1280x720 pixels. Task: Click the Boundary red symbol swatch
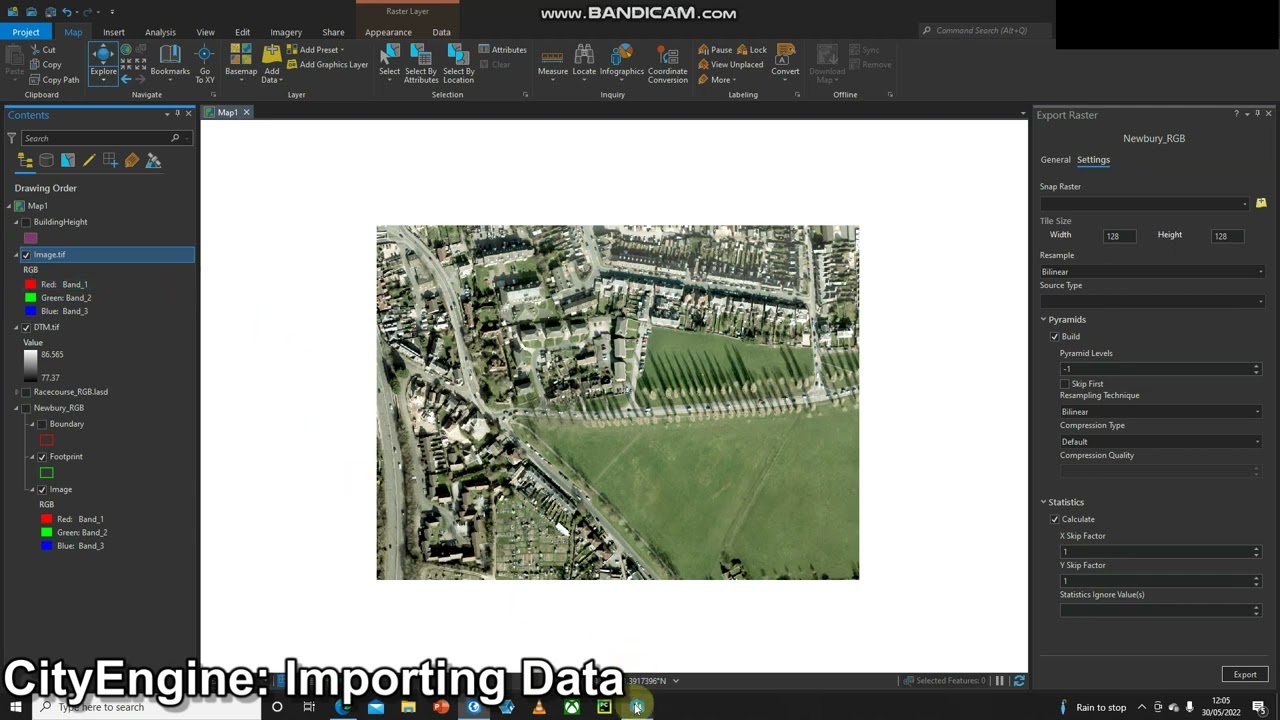pyautogui.click(x=46, y=440)
